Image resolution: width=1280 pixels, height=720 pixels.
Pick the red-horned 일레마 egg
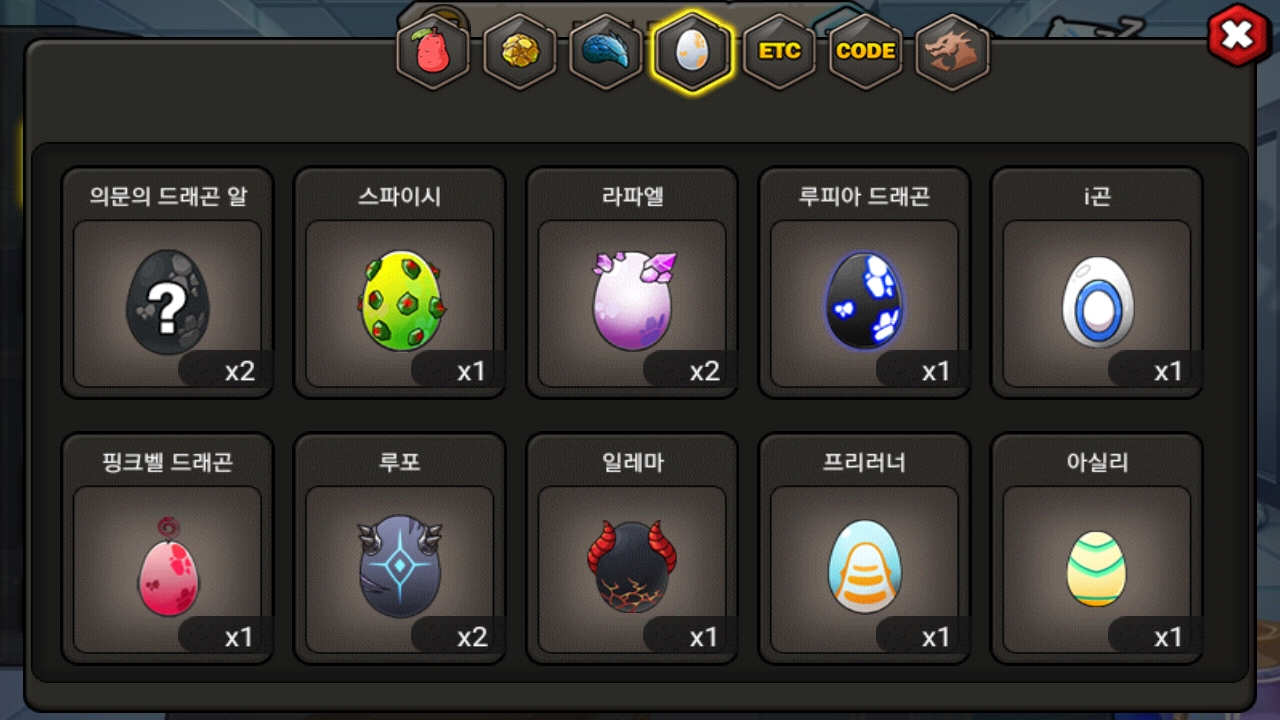point(632,548)
